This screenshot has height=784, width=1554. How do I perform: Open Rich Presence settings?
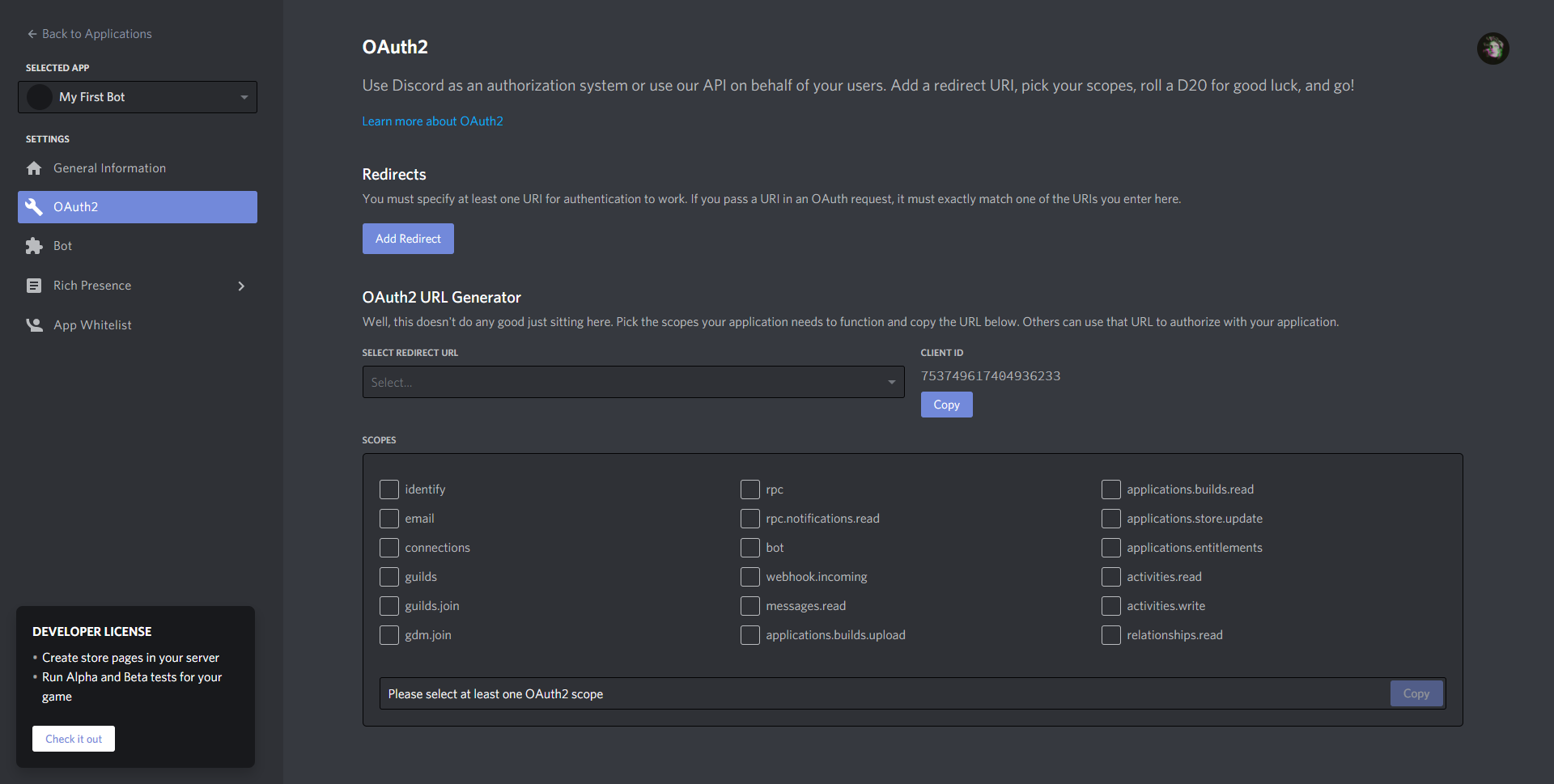click(x=138, y=286)
